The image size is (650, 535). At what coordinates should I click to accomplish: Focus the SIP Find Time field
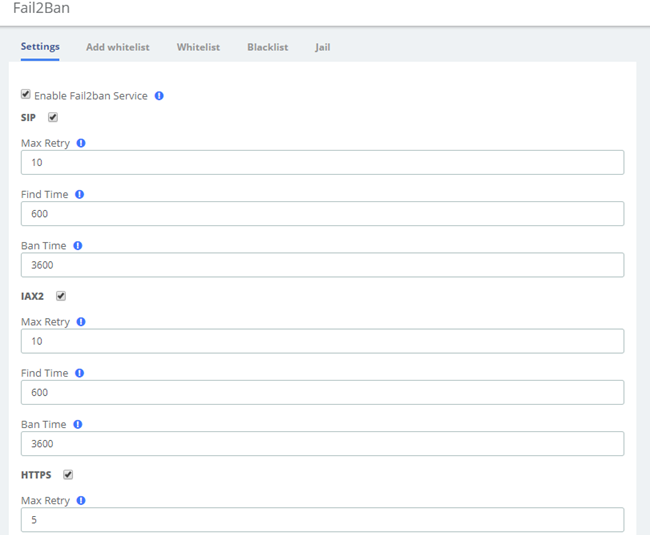click(323, 214)
